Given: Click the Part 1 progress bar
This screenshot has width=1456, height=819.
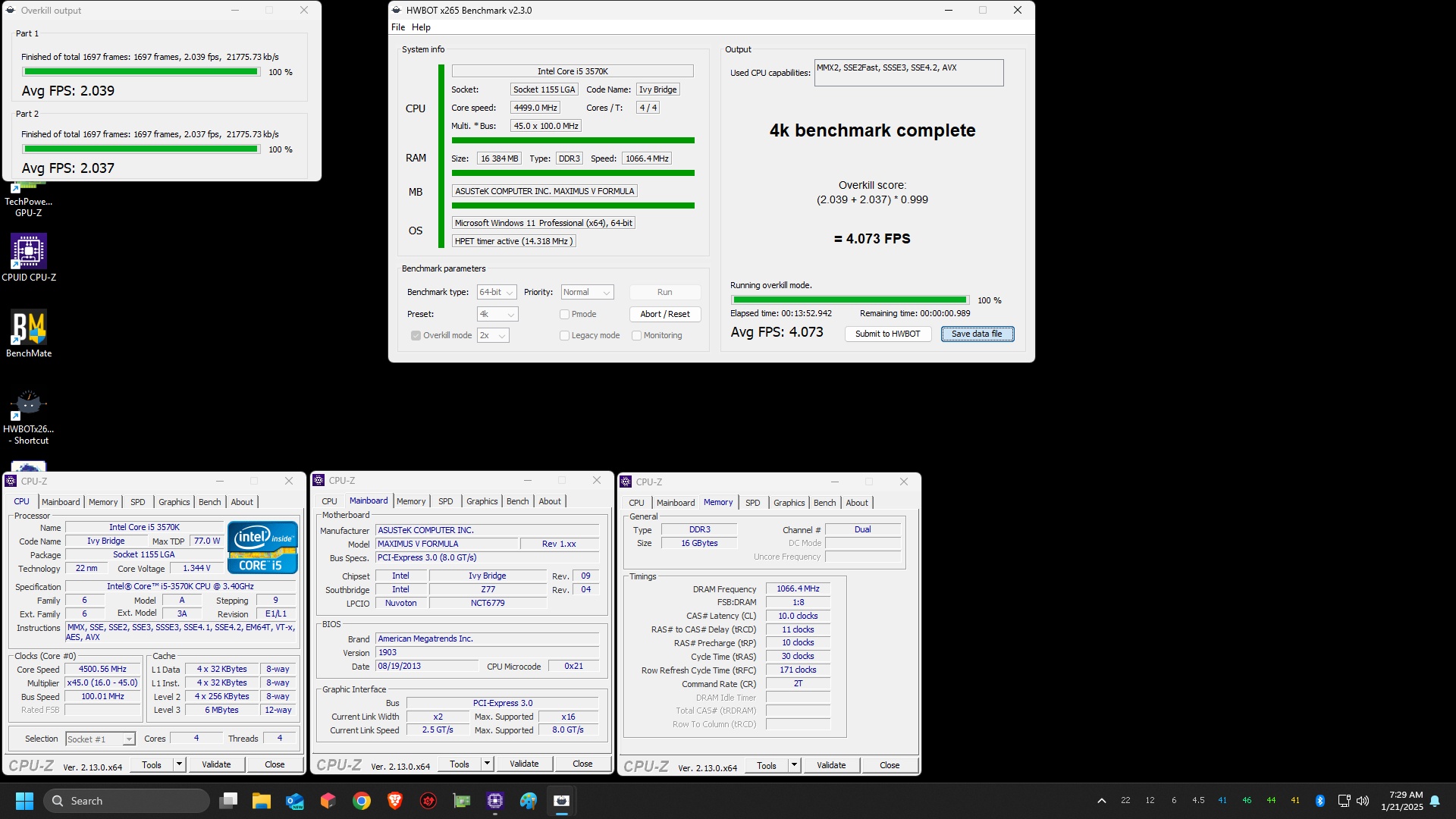Looking at the screenshot, I should tap(141, 72).
